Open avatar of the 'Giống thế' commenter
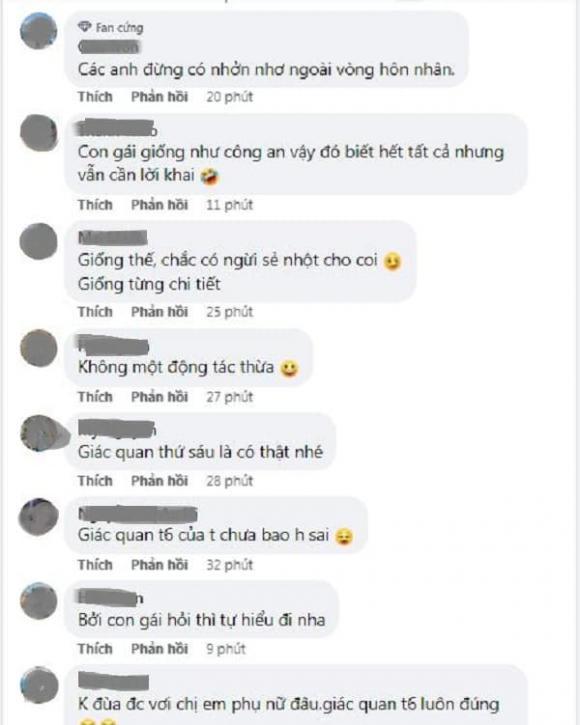Image resolution: width=580 pixels, height=725 pixels. [x=38, y=241]
